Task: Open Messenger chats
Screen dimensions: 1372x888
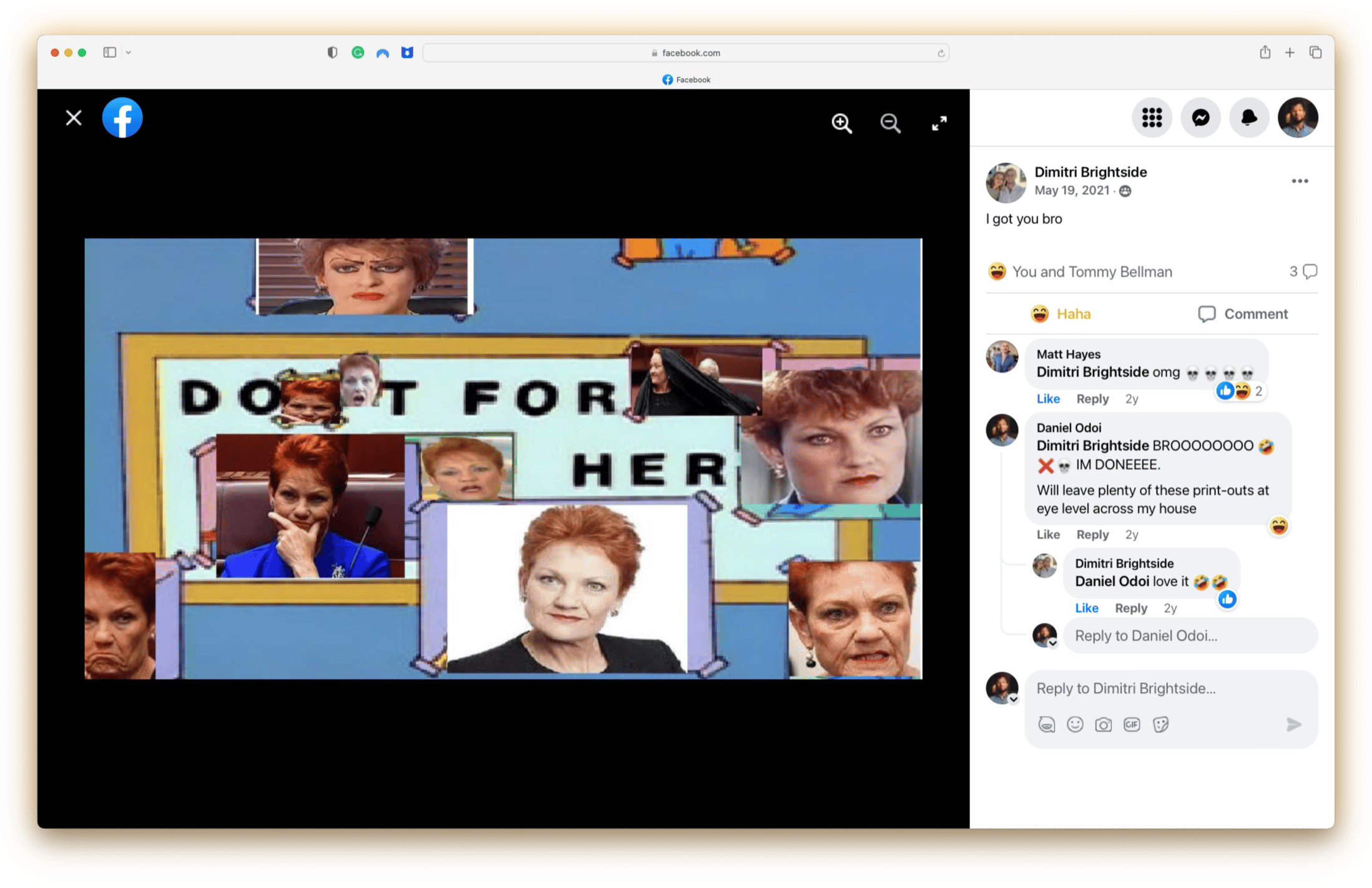Action: (x=1200, y=117)
